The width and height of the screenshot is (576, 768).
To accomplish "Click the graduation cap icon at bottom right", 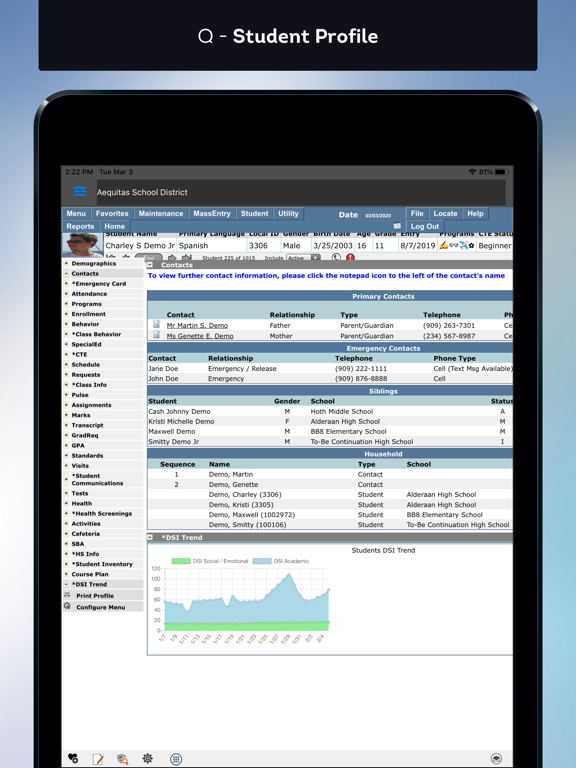I will coord(496,759).
